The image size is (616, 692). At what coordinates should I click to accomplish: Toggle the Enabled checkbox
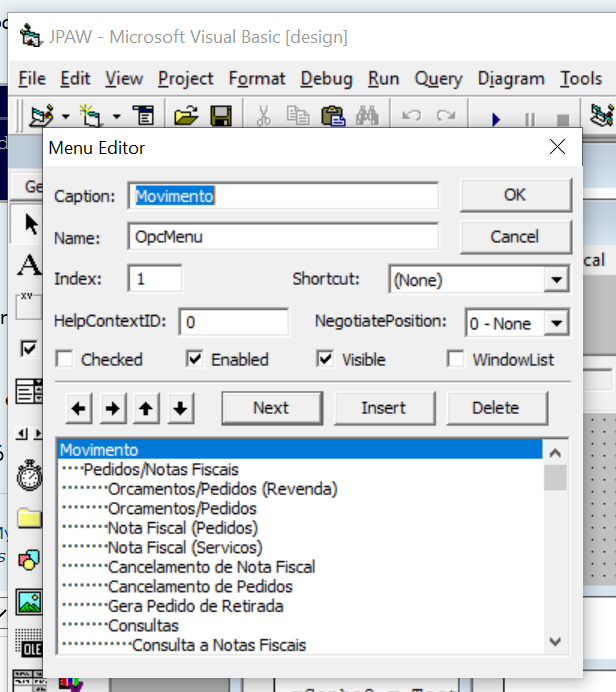[195, 359]
